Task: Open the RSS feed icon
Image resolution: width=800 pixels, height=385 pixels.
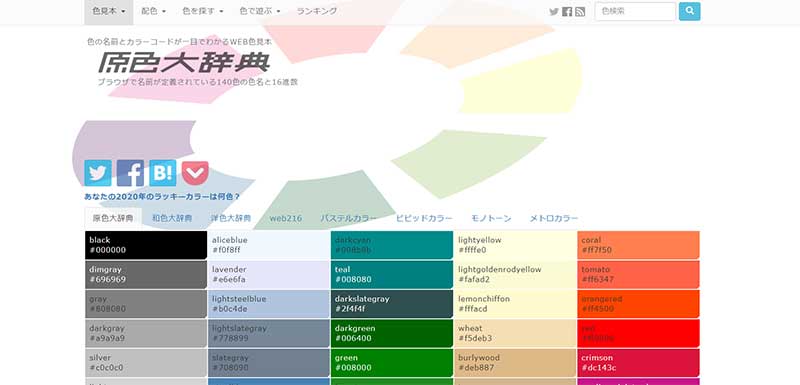Action: pyautogui.click(x=580, y=12)
